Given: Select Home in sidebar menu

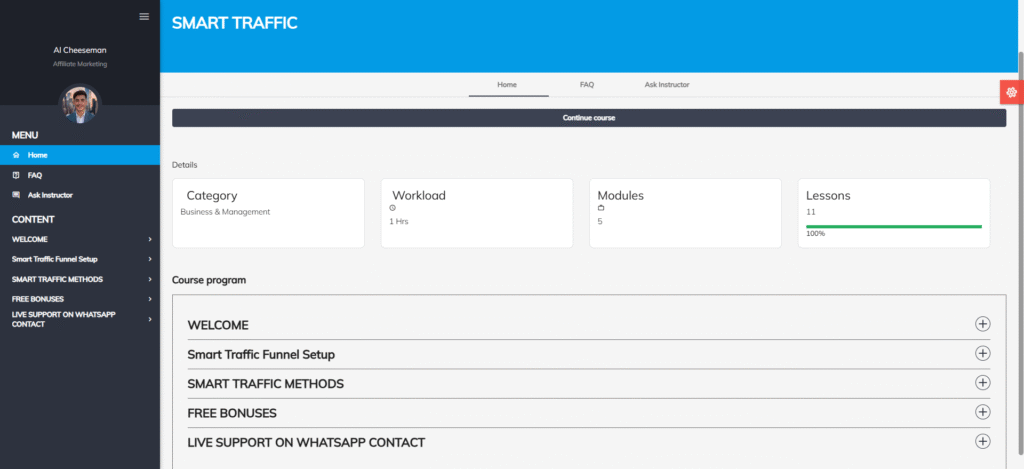Looking at the screenshot, I should point(80,155).
